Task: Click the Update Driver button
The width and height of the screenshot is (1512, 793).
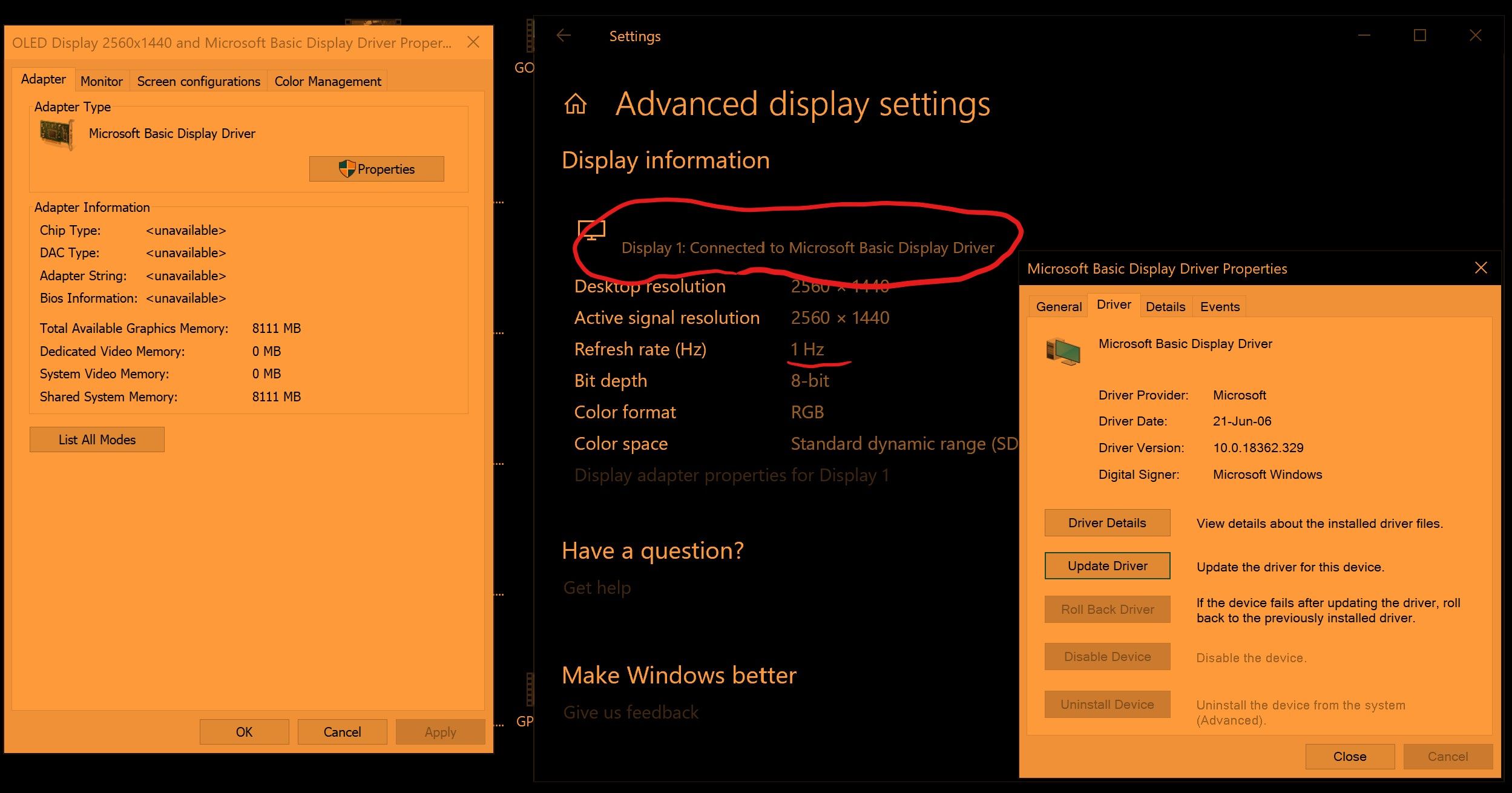Action: (x=1107, y=566)
